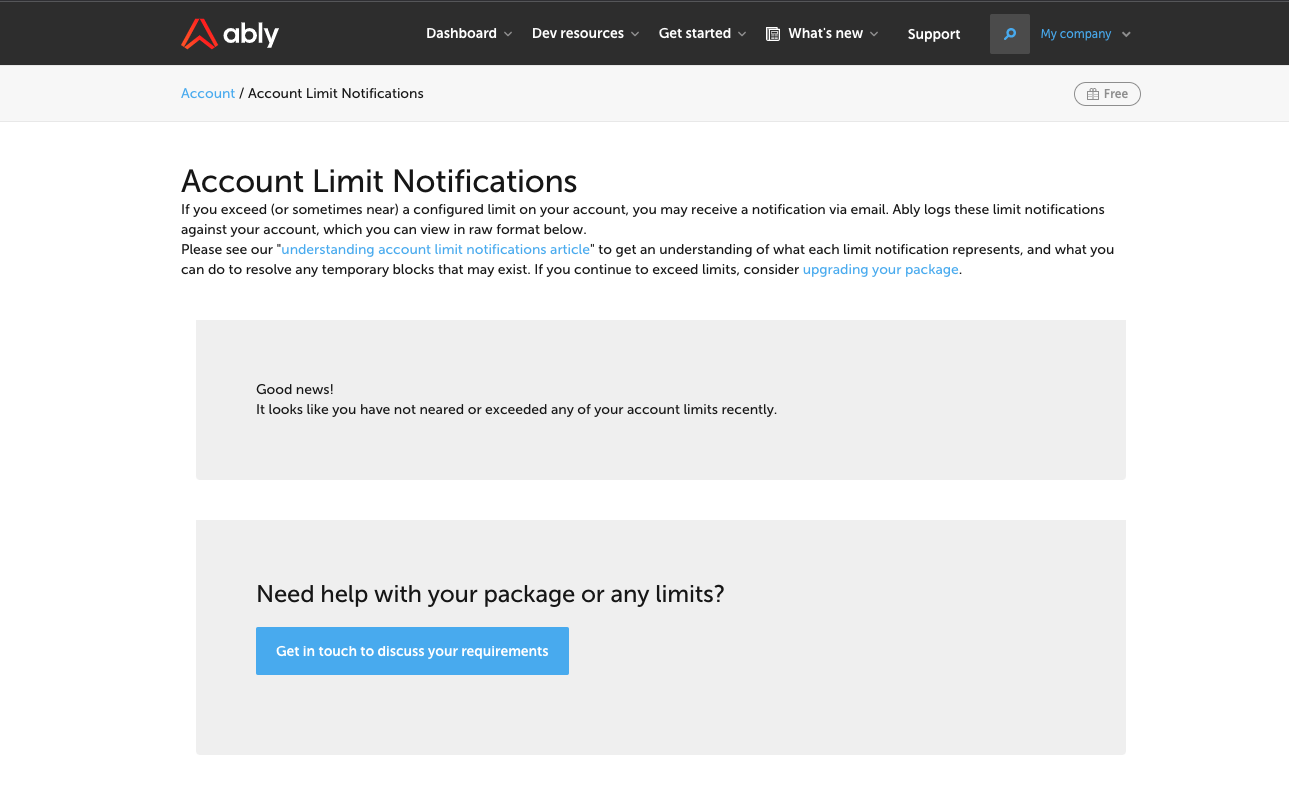Click Need help with your package heading
Image resolution: width=1289 pixels, height=790 pixels.
490,594
